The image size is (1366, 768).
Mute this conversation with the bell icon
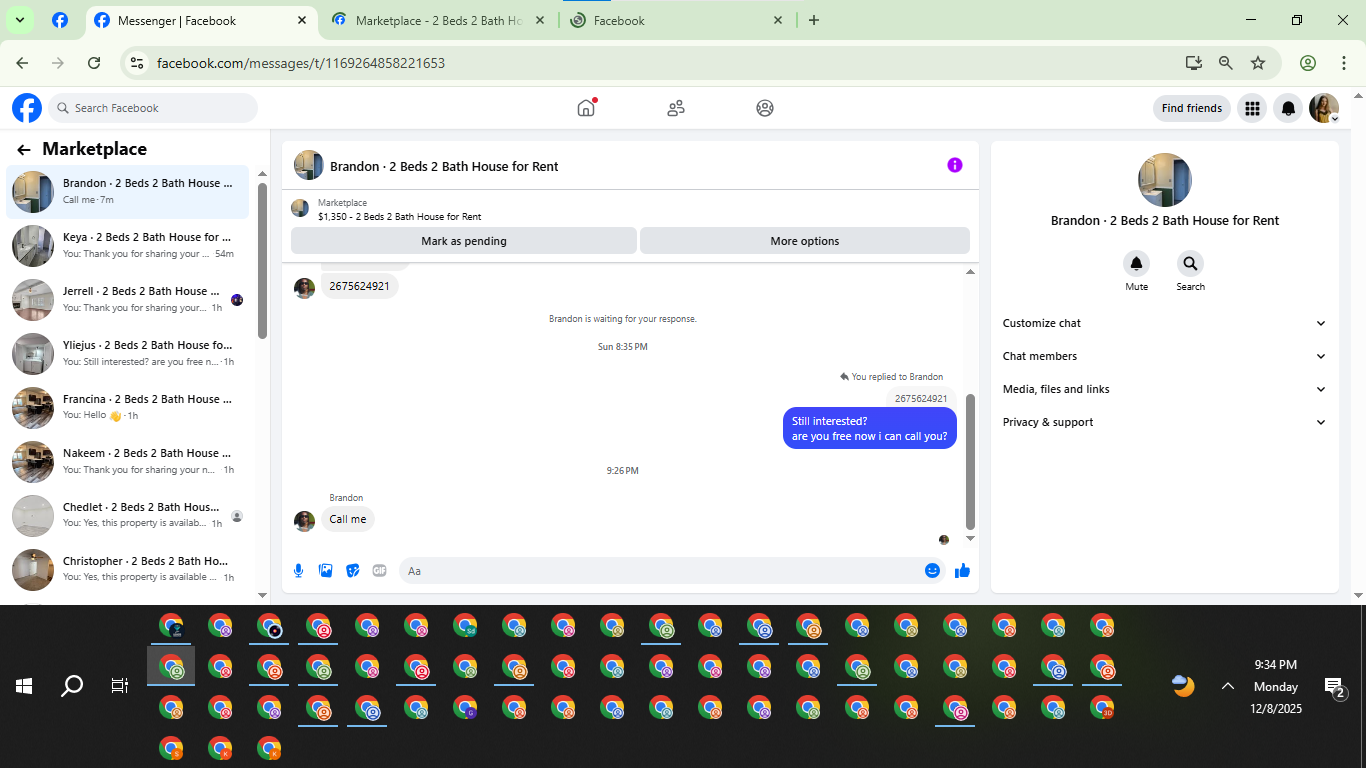tap(1136, 264)
